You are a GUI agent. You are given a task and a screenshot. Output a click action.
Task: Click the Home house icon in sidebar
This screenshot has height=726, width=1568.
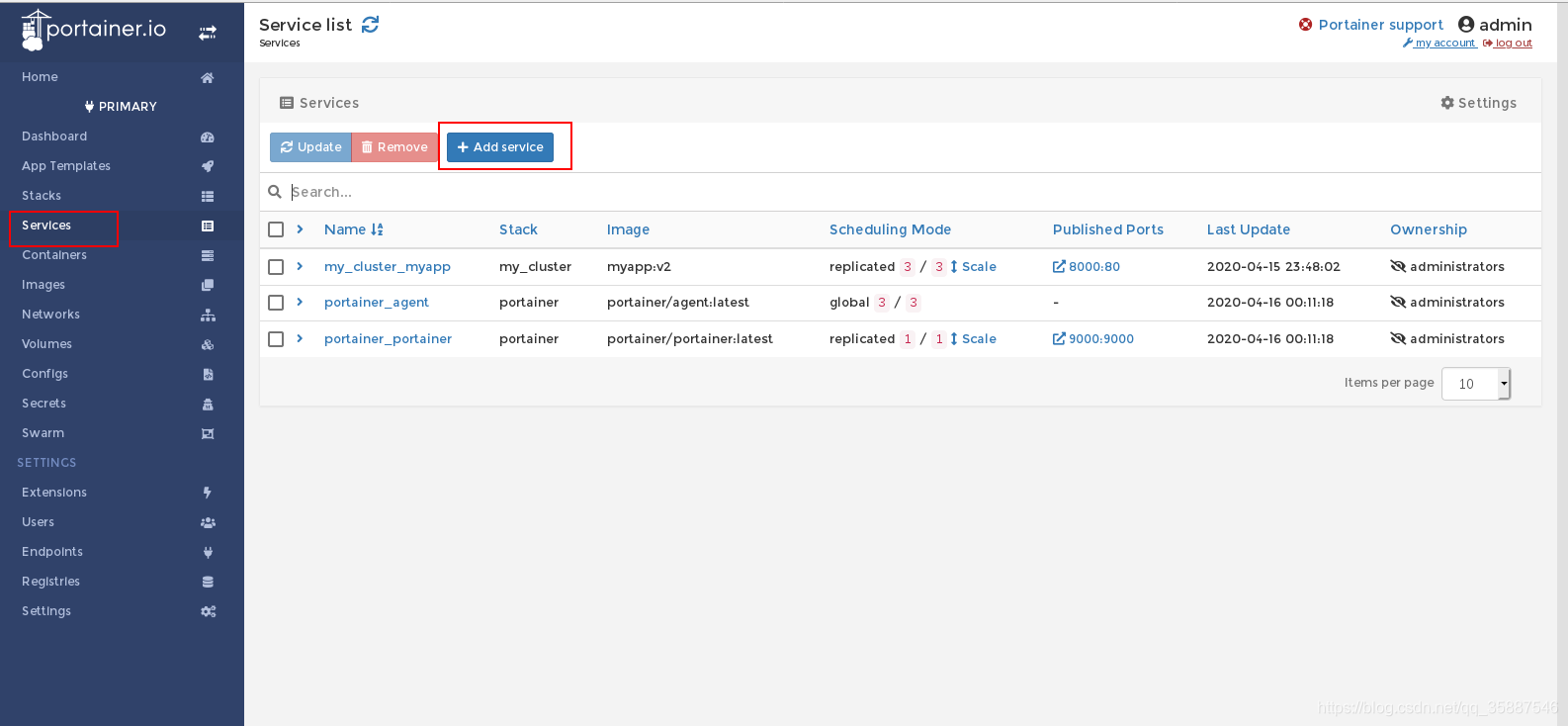click(x=208, y=77)
